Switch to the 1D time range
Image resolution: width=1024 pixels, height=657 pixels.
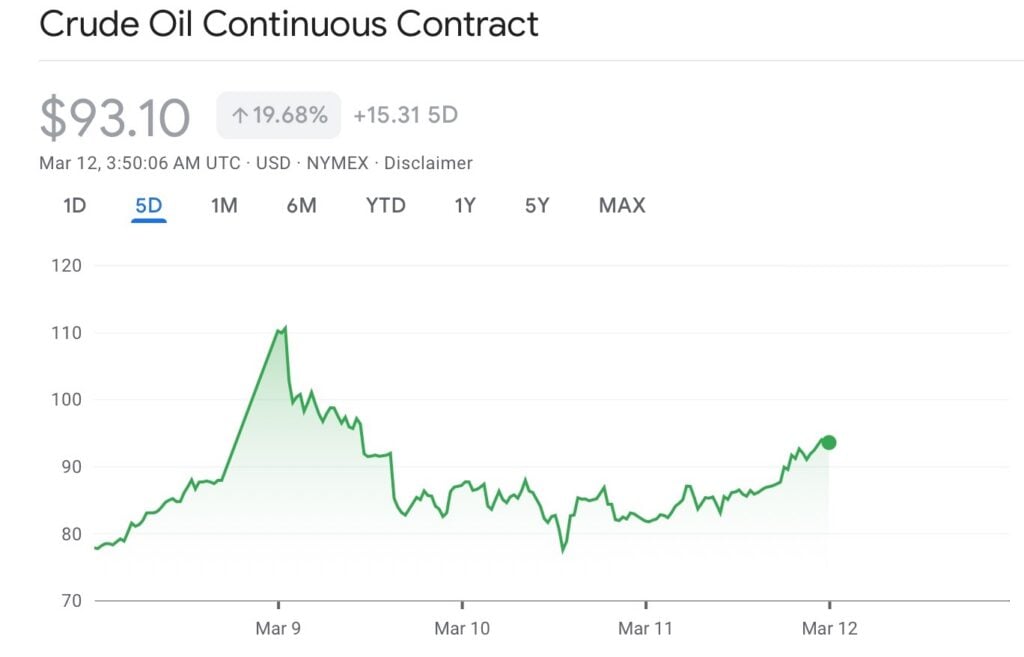point(73,205)
